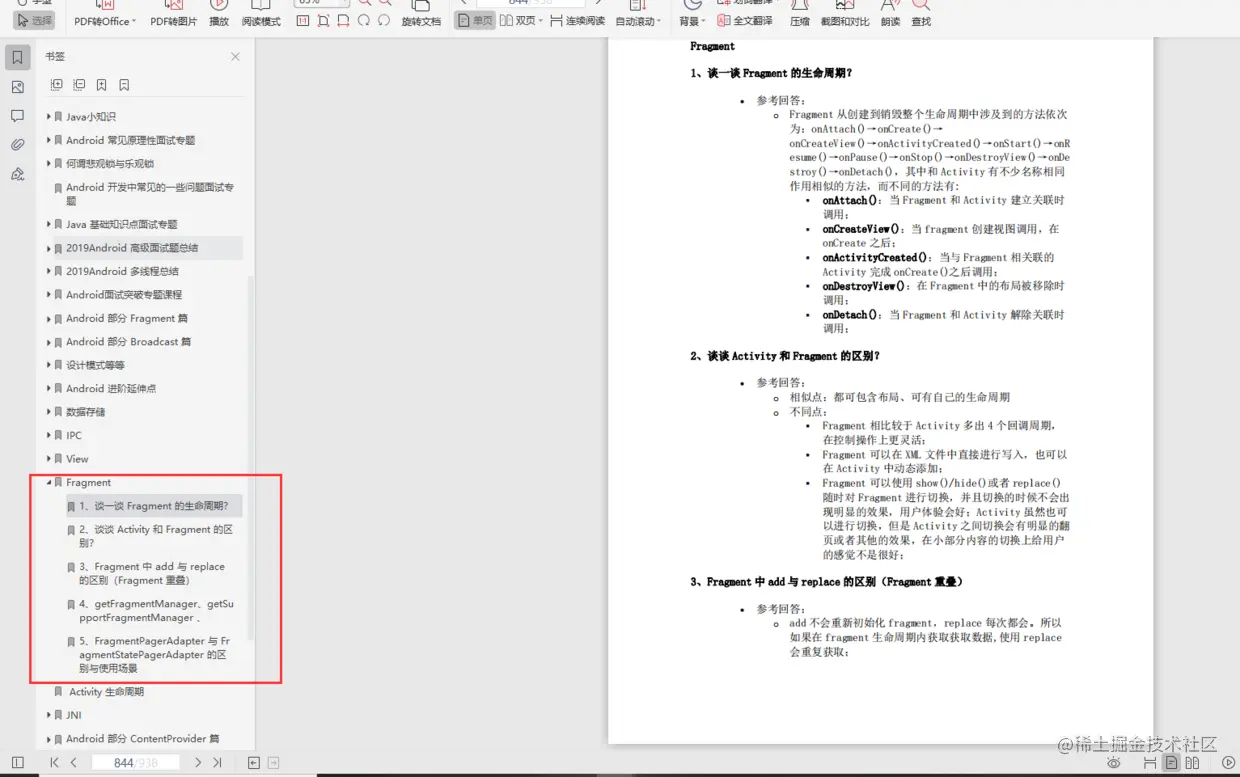Go to the last page button
The height and width of the screenshot is (777, 1240).
[217, 763]
